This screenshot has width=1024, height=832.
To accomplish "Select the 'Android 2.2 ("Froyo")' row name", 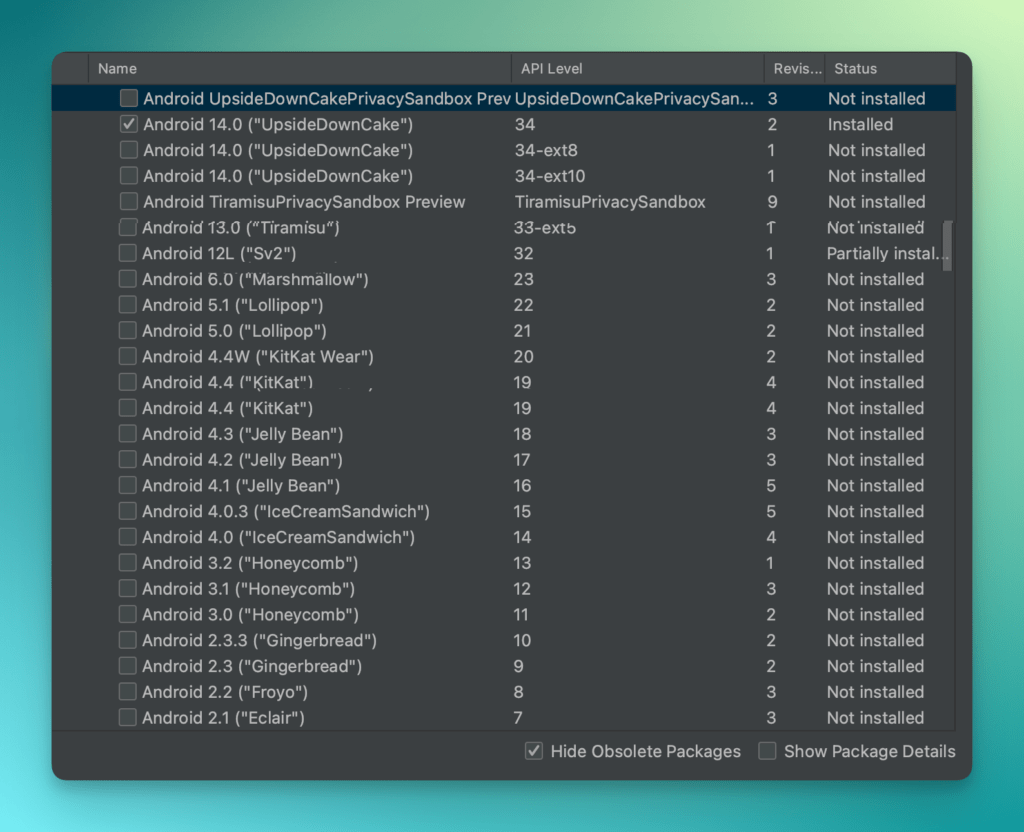I will click(x=225, y=692).
